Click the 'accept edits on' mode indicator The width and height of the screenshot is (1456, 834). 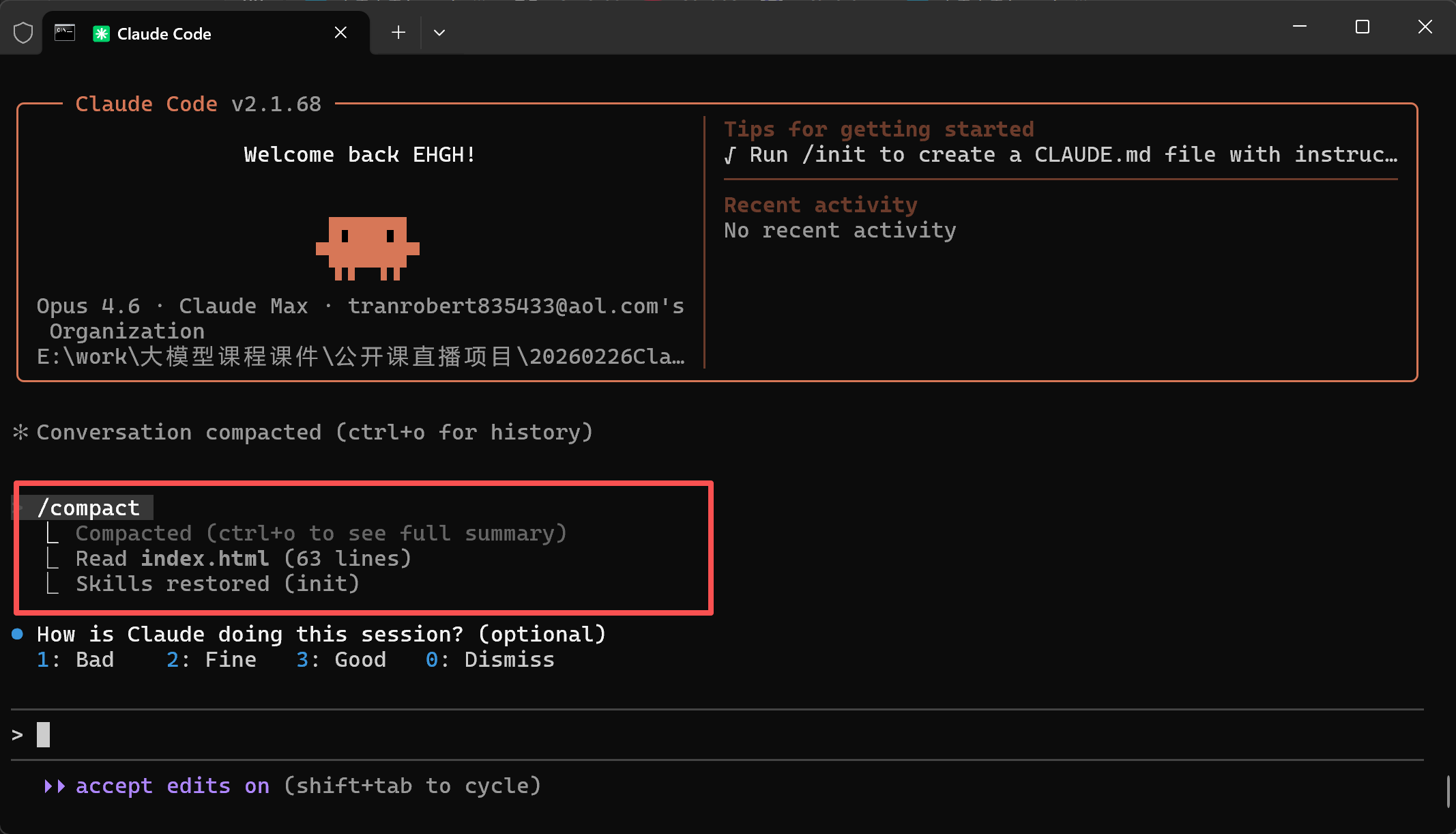[x=173, y=786]
